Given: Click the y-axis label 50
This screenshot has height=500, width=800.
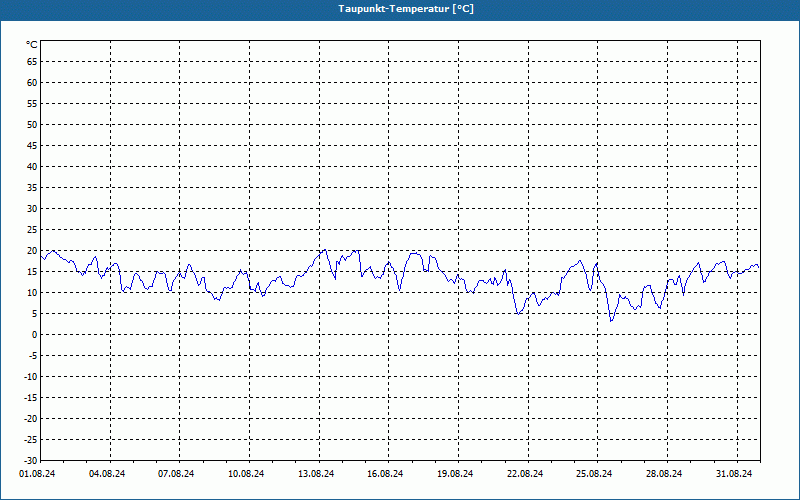Looking at the screenshot, I should click(32, 124).
